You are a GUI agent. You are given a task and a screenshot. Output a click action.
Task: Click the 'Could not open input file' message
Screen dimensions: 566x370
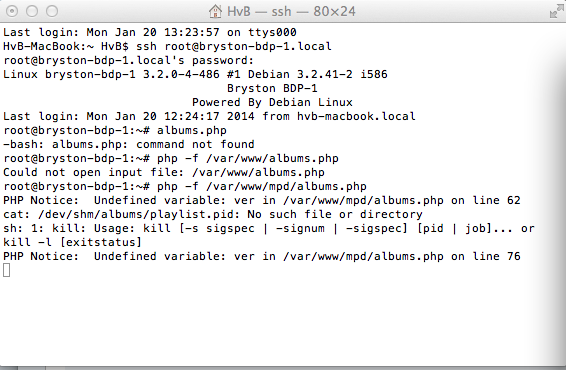[164, 173]
